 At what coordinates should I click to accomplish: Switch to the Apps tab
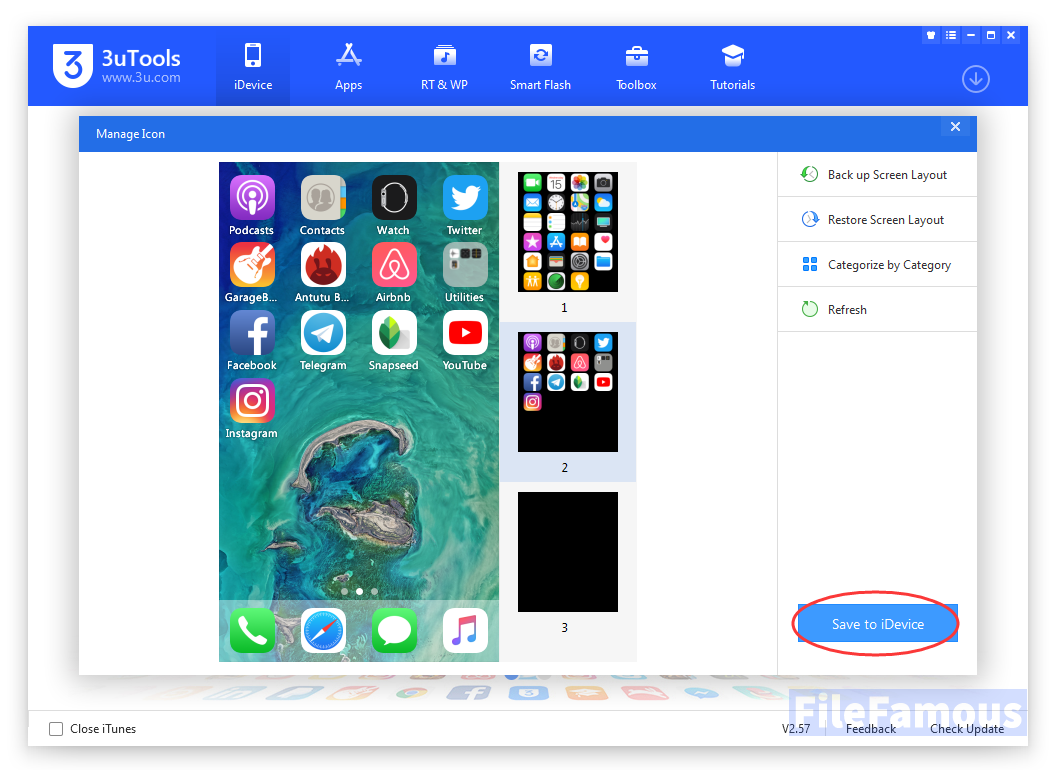click(349, 67)
